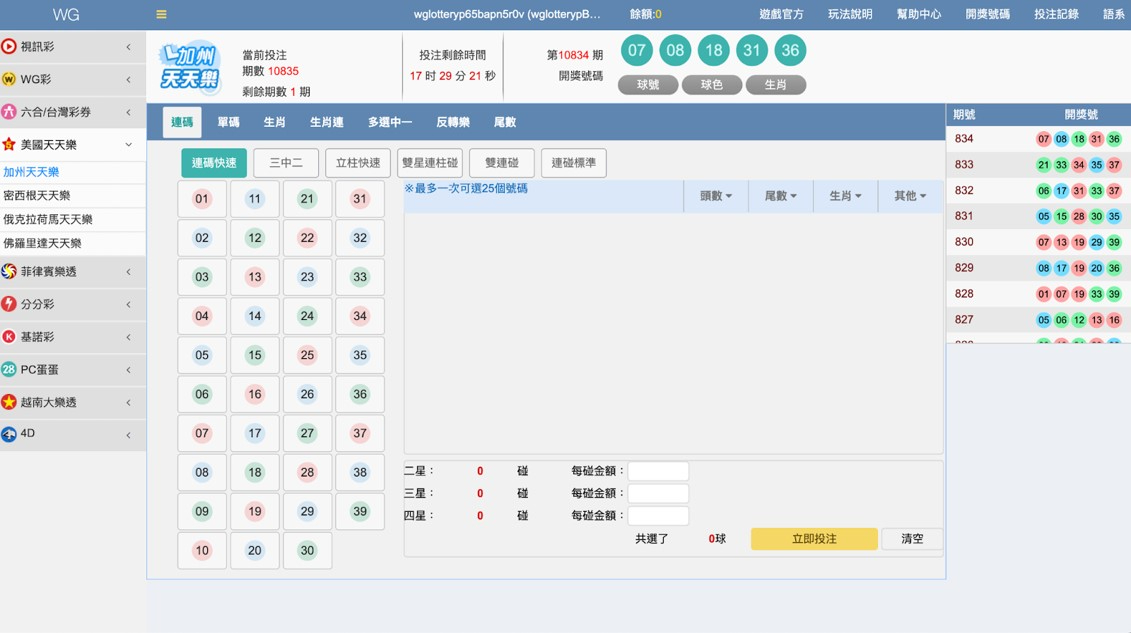The image size is (1131, 633).
Task: Click the WG彩 coin icon
Action: tap(9, 79)
